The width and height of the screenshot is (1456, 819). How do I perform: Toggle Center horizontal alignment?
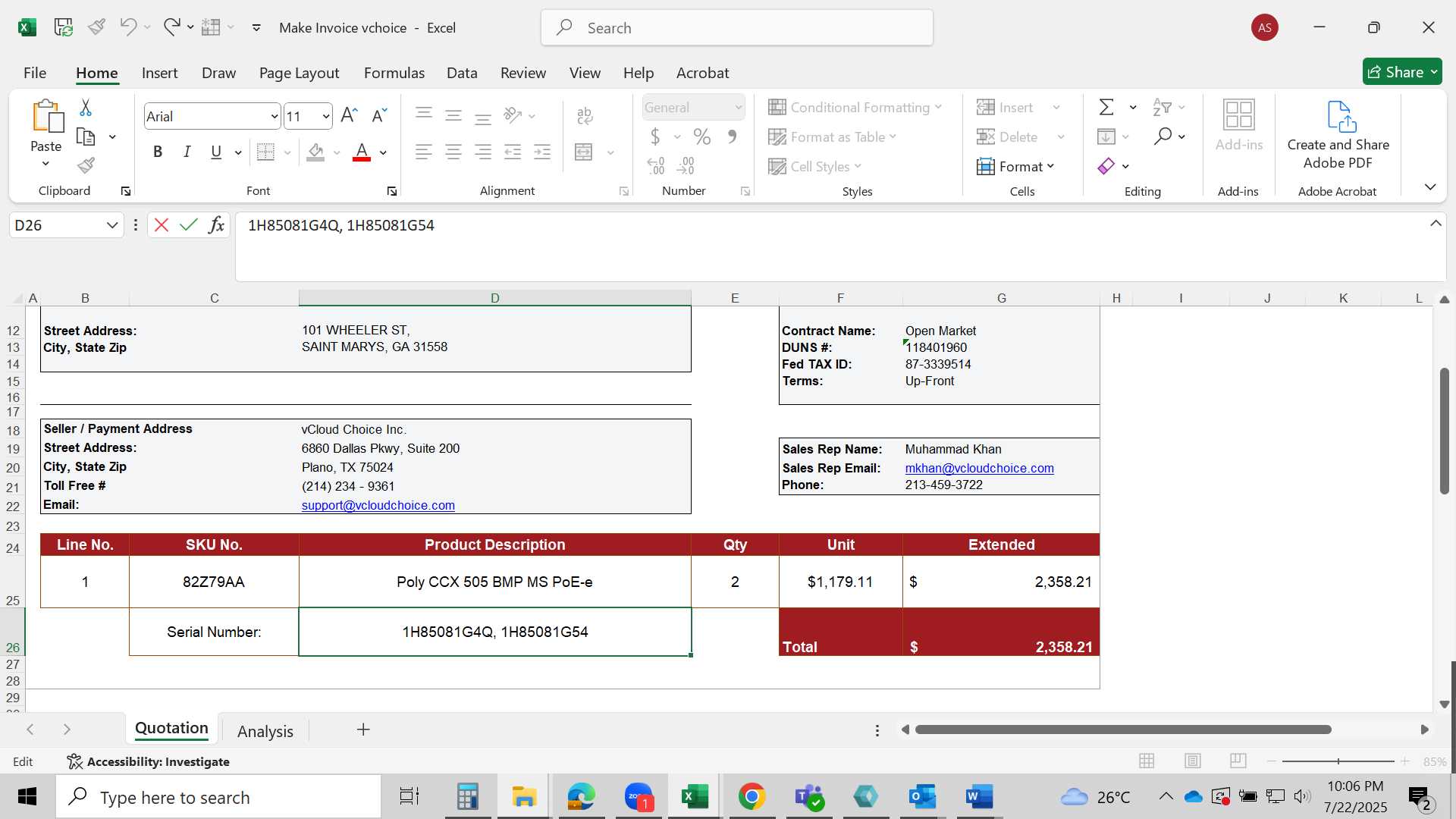(453, 152)
